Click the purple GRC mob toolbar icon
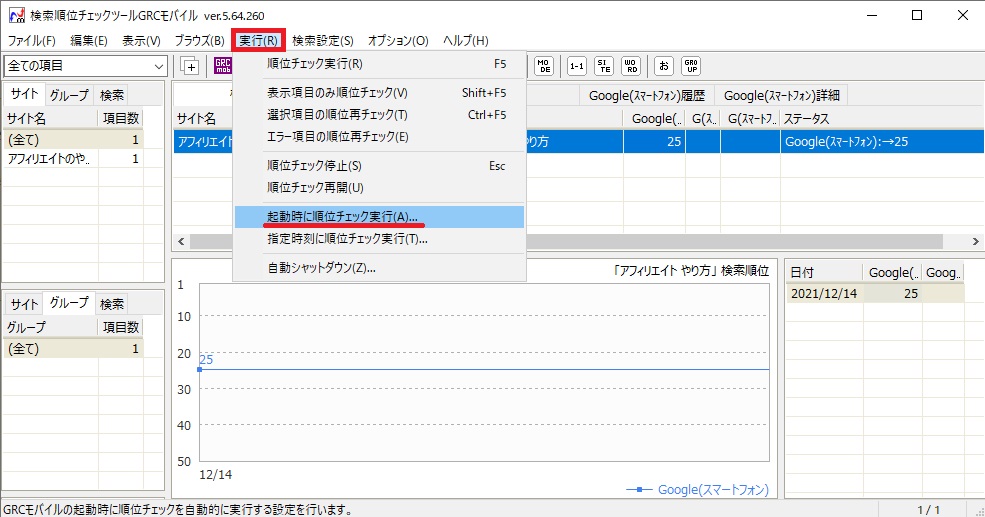This screenshot has height=517, width=985. tap(223, 65)
